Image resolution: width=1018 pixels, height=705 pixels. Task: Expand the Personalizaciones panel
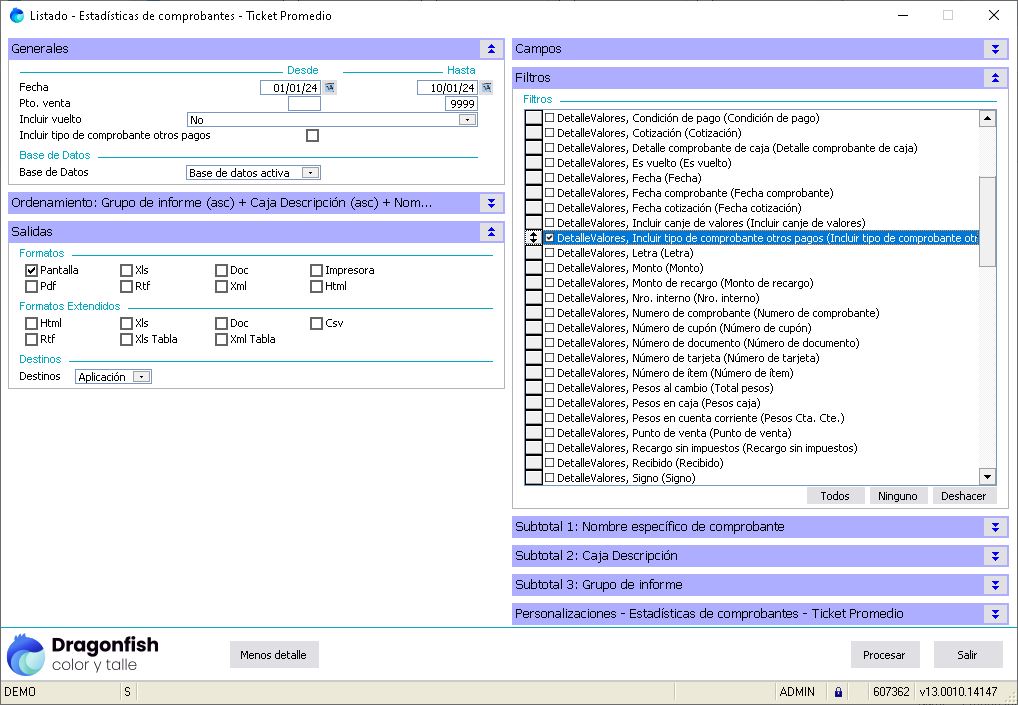tap(995, 613)
